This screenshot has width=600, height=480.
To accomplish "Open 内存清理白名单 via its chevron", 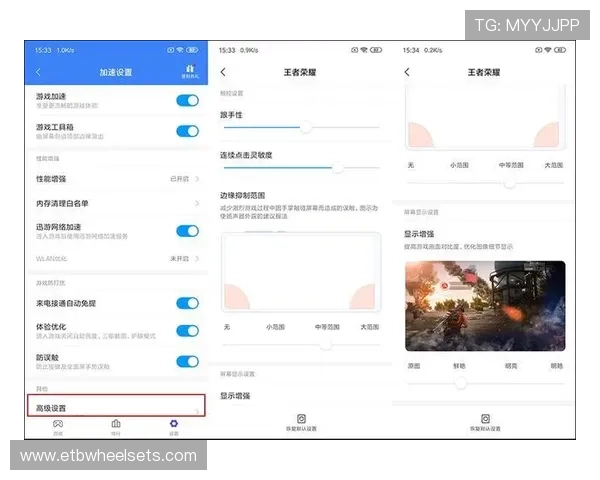I will pyautogui.click(x=197, y=203).
